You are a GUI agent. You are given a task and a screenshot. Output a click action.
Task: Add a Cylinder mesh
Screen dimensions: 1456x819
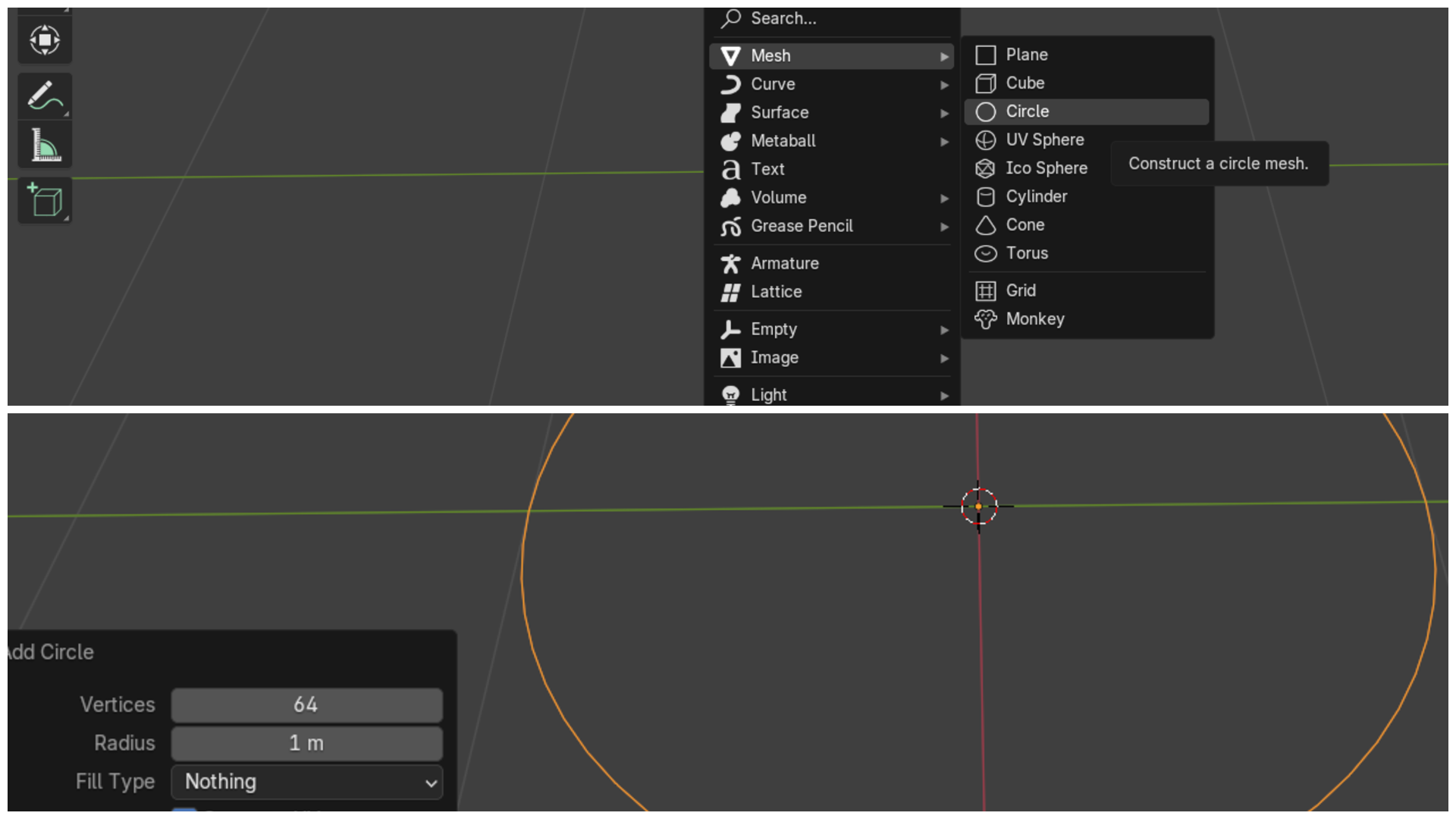point(1087,196)
